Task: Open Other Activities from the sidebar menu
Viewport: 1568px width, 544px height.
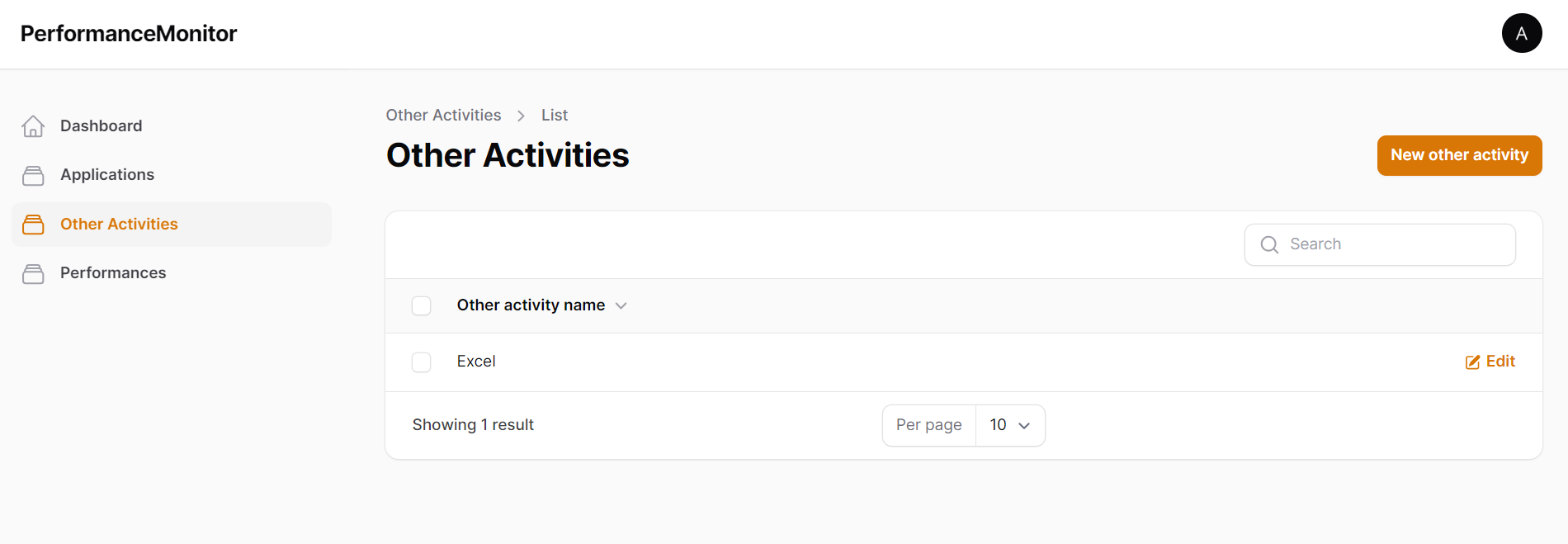Action: [118, 224]
